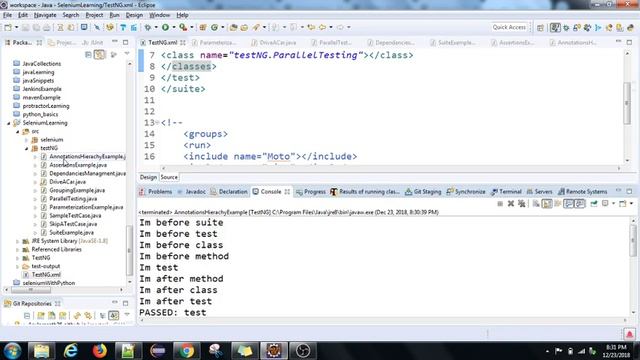Click Package Explorer horizontal scrollbar thumb
Screen dimensions: 640x360
pos(31,290)
